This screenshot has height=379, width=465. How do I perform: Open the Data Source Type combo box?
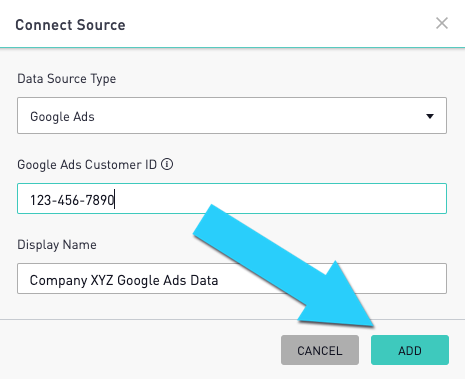click(x=232, y=116)
